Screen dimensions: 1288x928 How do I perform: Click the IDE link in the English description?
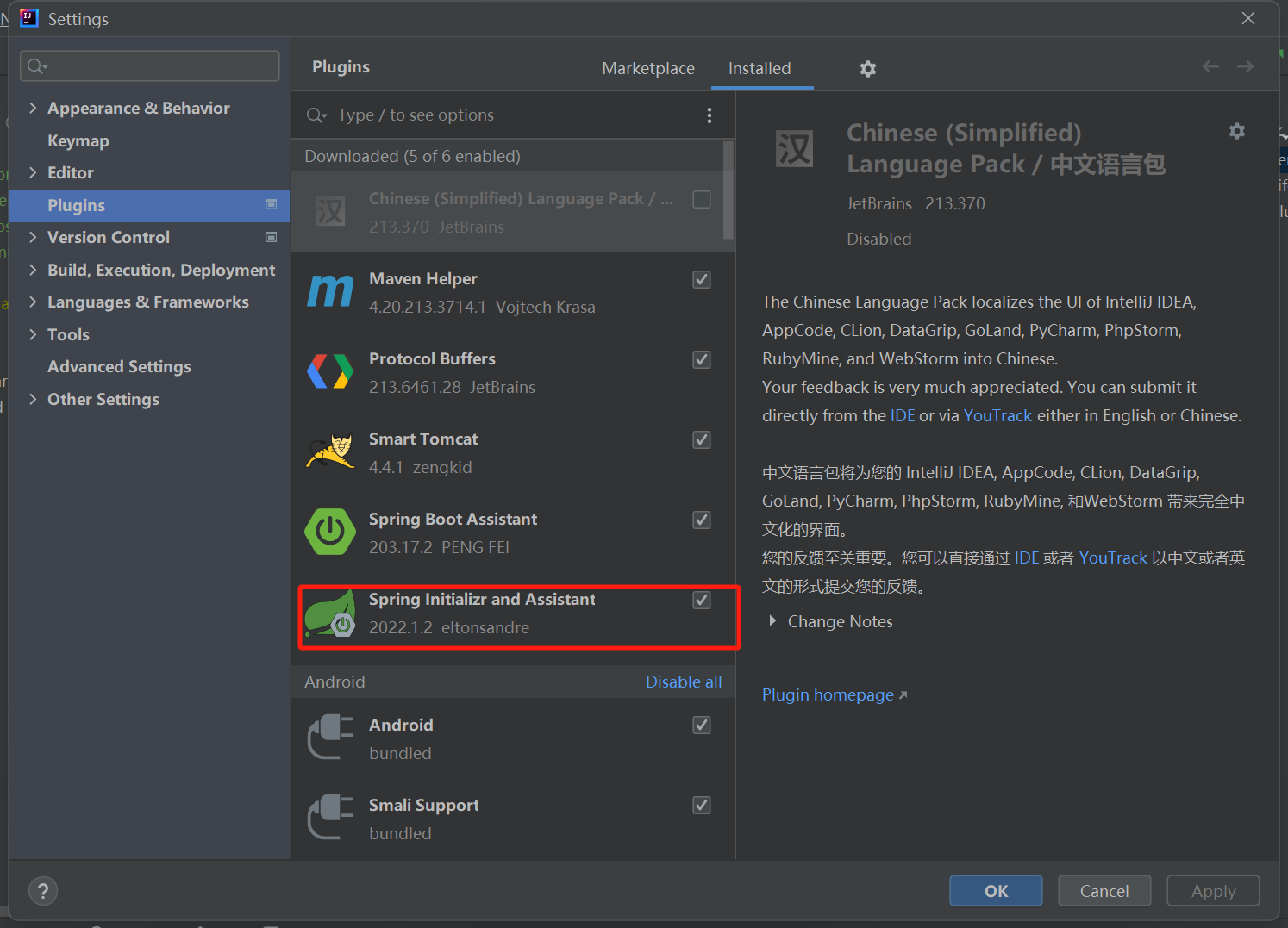point(903,415)
